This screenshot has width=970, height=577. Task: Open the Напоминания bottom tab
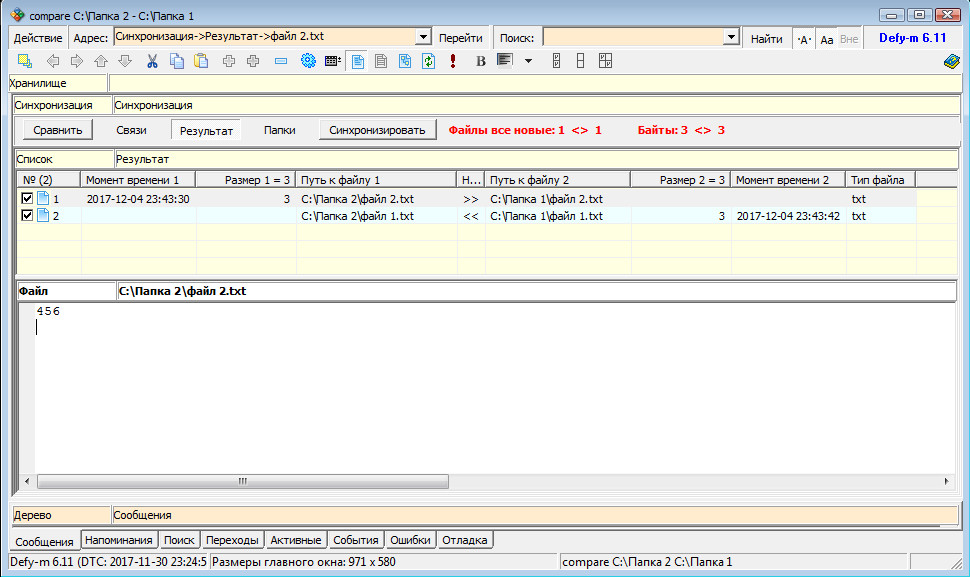(119, 540)
